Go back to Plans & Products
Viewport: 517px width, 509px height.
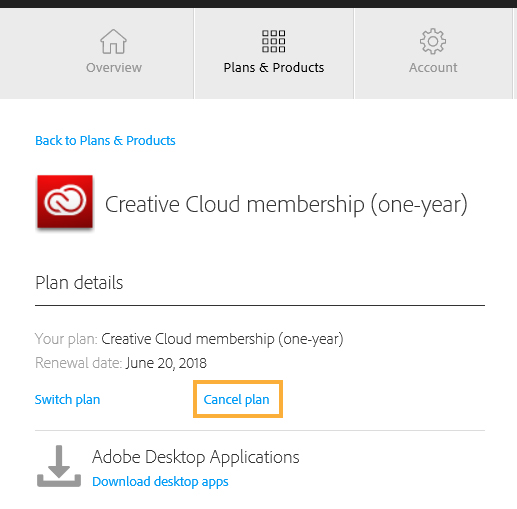click(105, 141)
